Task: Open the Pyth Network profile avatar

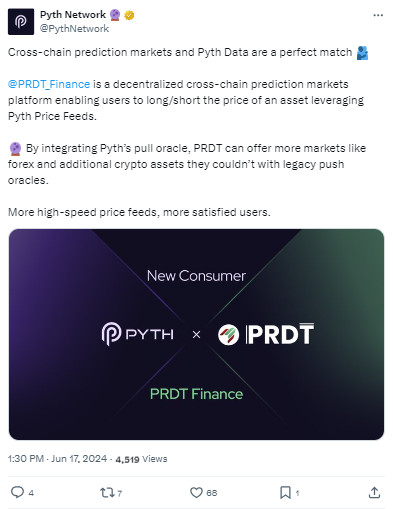Action: coord(21,22)
